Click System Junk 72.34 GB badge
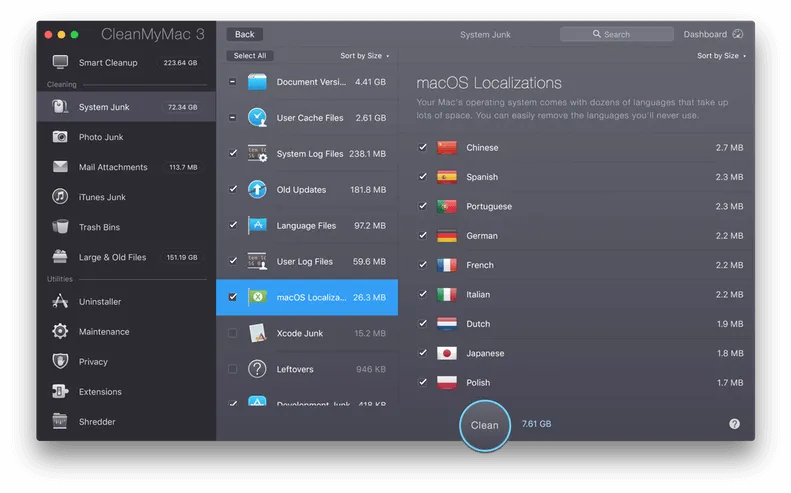 point(183,107)
